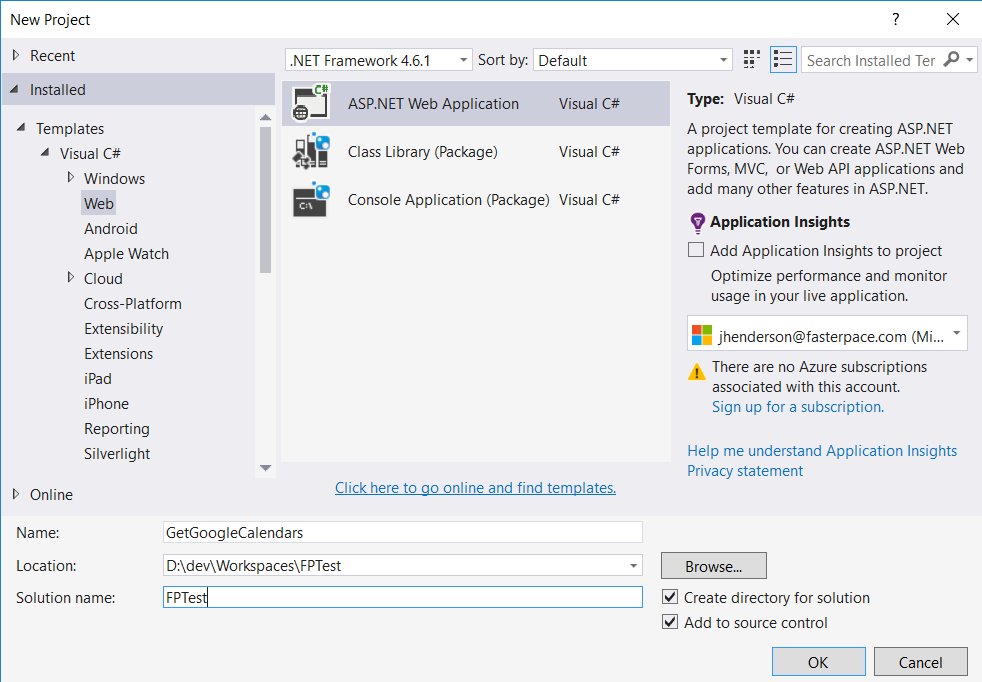Select the Silverlight template category
982x682 pixels.
[117, 454]
